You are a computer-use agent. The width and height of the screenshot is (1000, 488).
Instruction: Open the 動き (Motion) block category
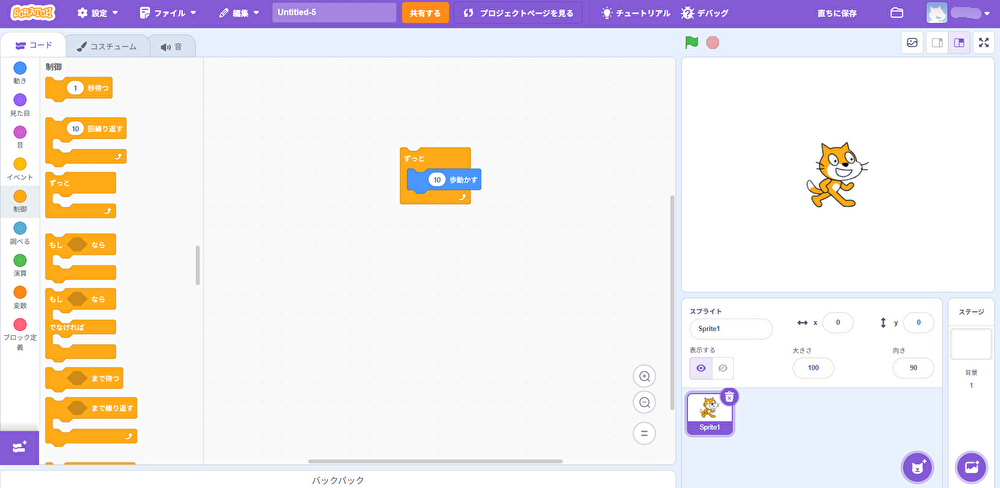[x=20, y=73]
